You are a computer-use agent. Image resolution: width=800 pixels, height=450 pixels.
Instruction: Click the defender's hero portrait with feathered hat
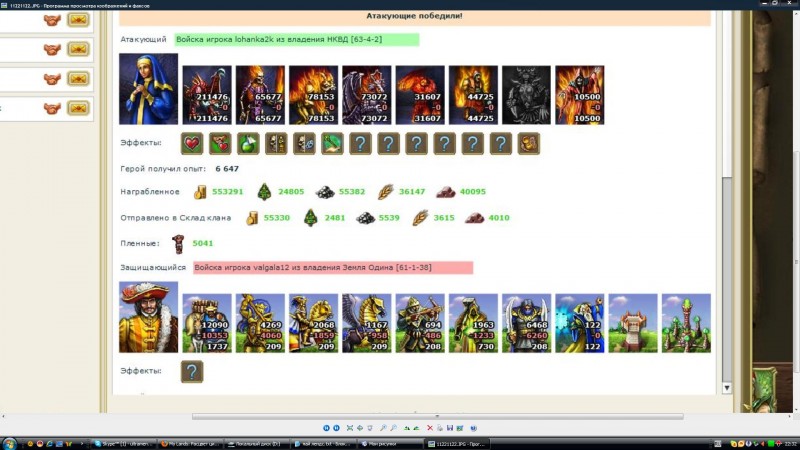[148, 317]
